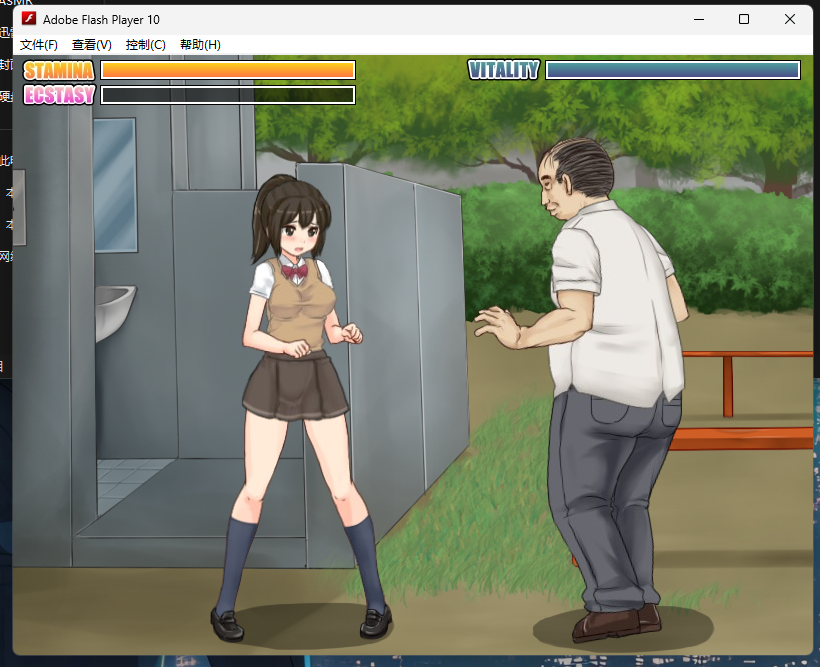This screenshot has height=667, width=820.
Task: Maximize the Flash Player window
Action: click(x=744, y=19)
